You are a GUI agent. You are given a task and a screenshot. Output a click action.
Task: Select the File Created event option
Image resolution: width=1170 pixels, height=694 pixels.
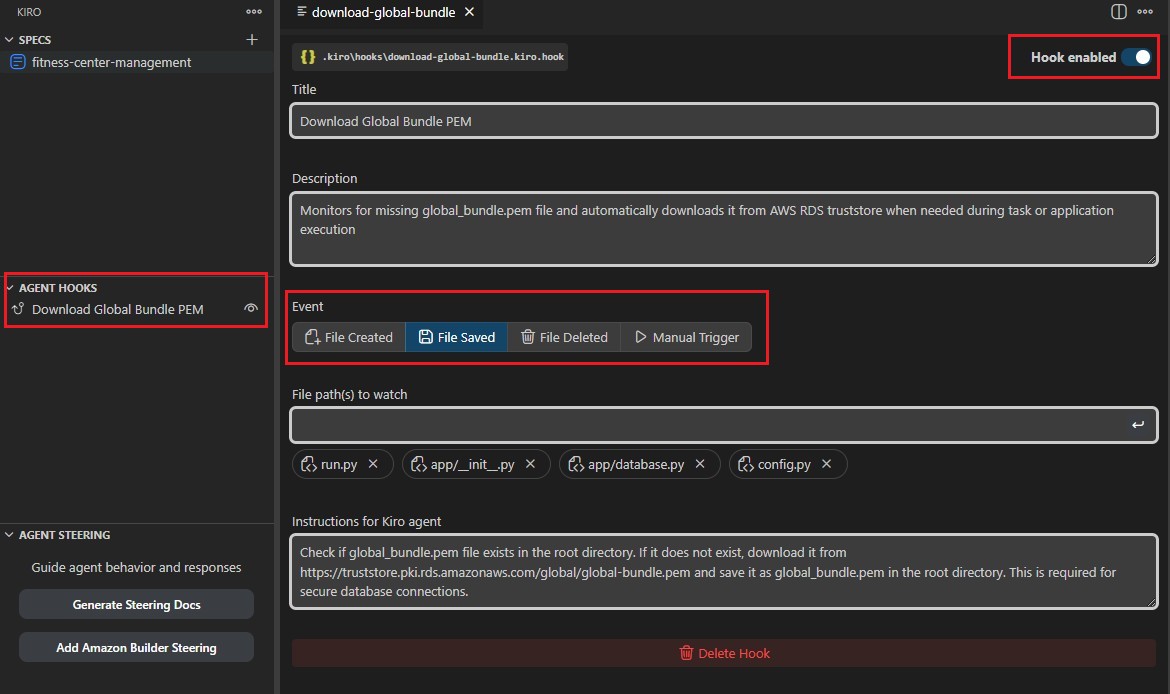pyautogui.click(x=349, y=337)
